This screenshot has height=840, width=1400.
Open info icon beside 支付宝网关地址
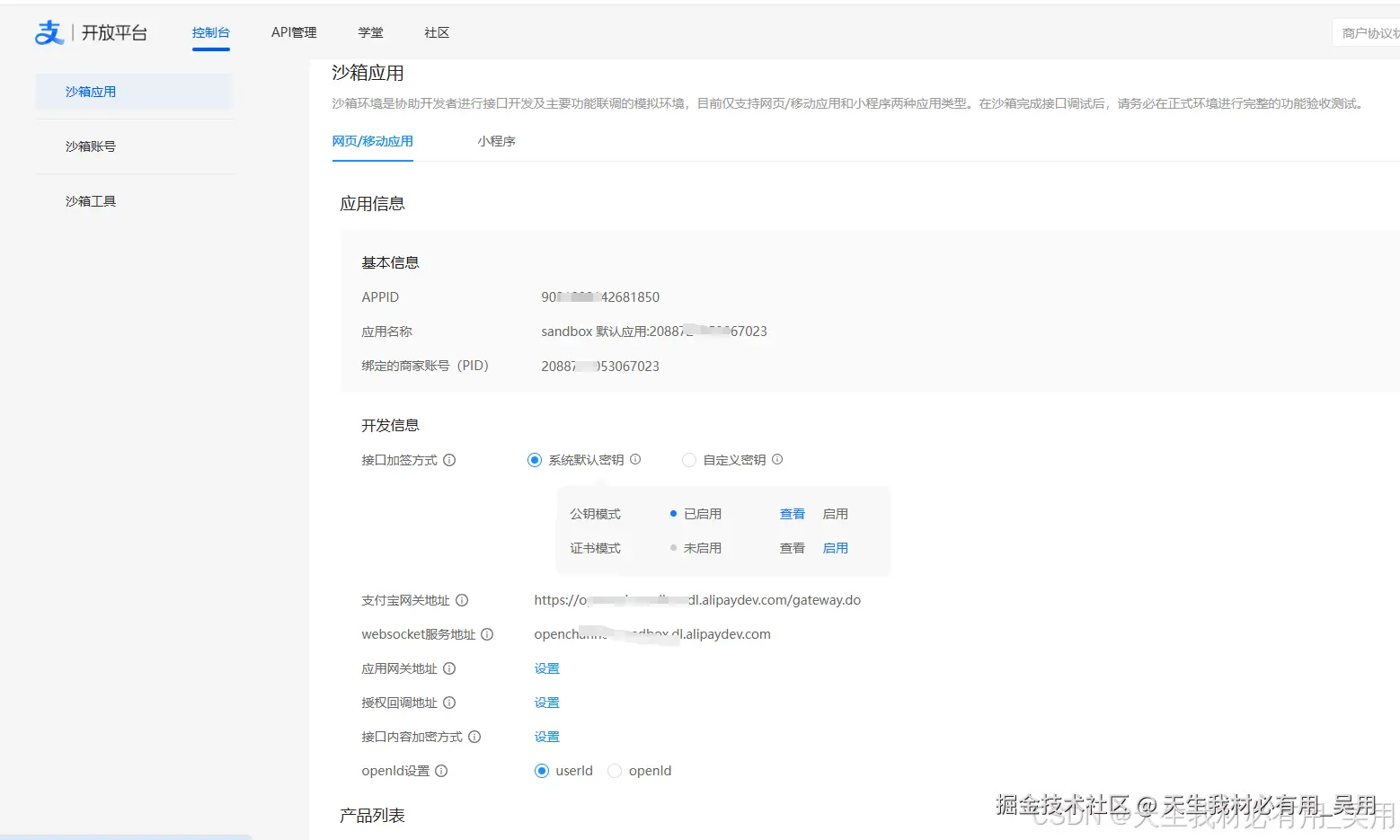click(462, 600)
